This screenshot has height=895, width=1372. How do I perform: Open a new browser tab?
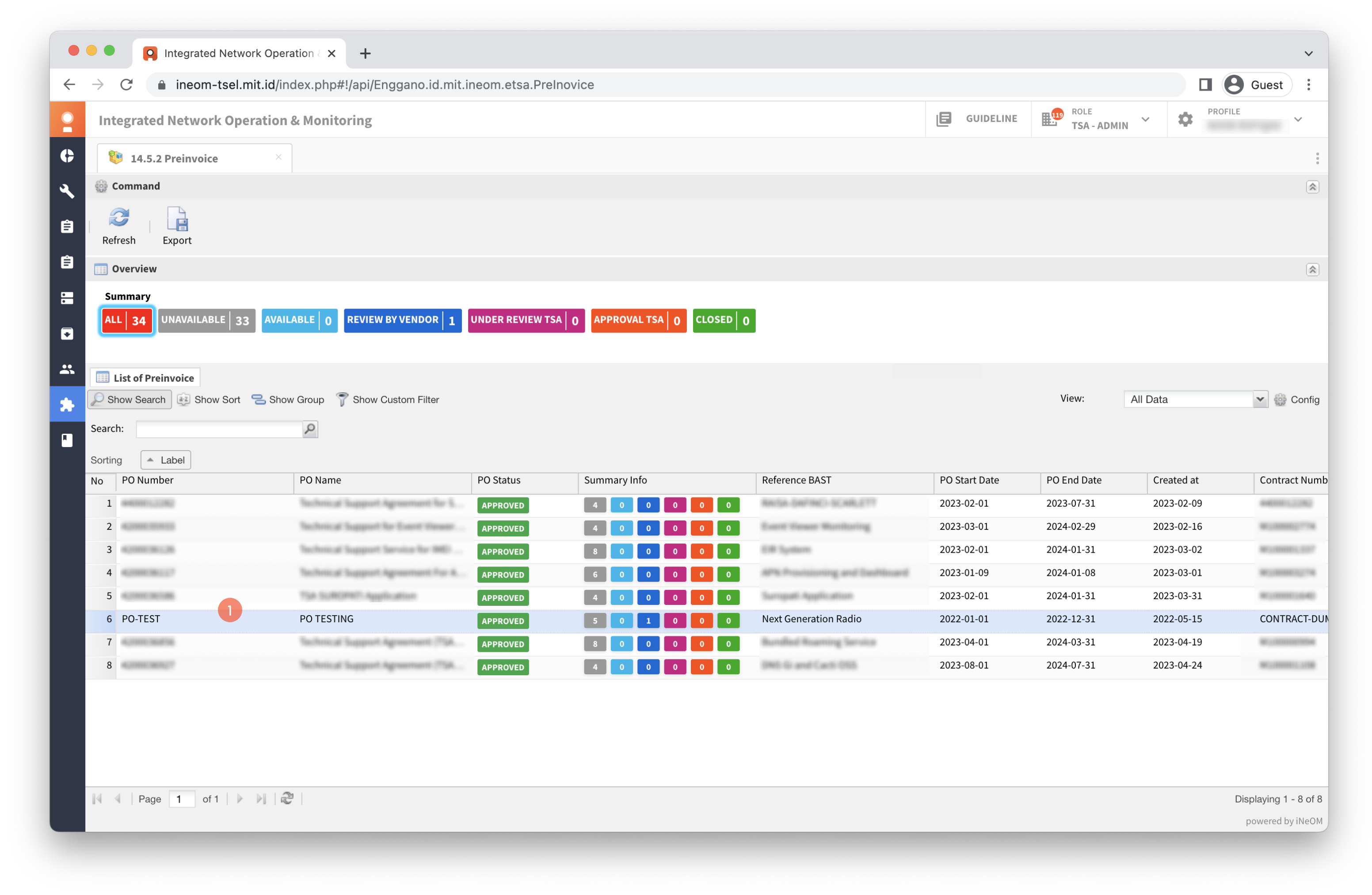pyautogui.click(x=365, y=53)
